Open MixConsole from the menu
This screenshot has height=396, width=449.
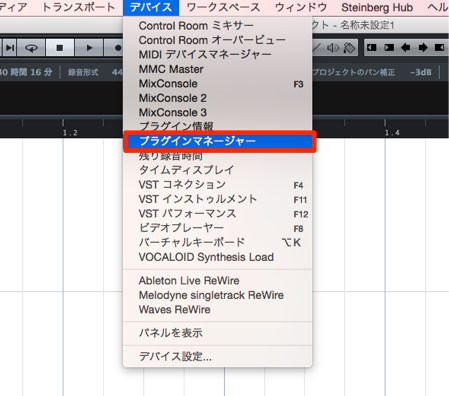point(218,84)
